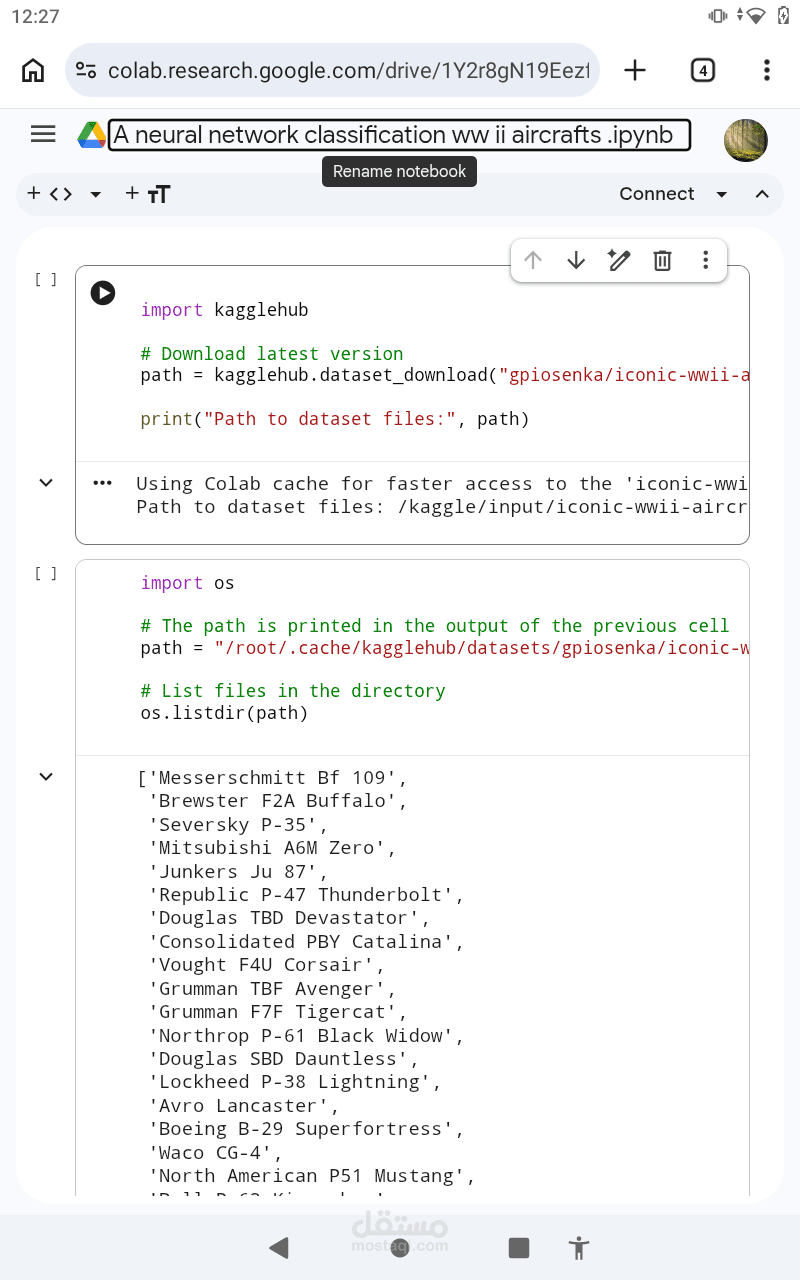Delete the selected cell
Image resolution: width=800 pixels, height=1280 pixels.
coord(662,261)
